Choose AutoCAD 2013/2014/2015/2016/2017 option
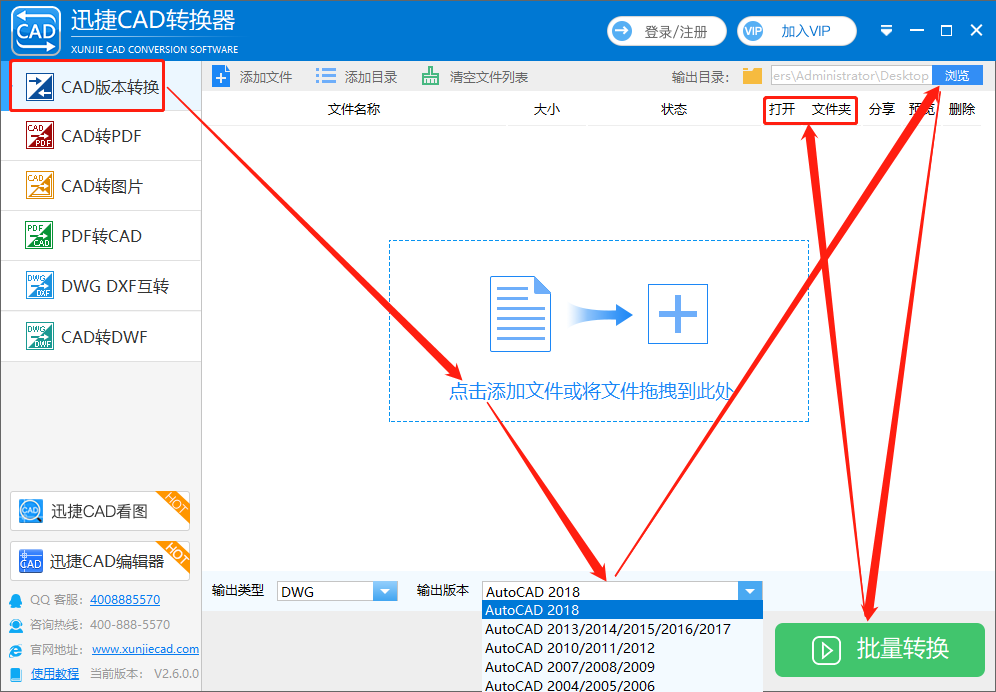This screenshot has width=996, height=692. [622, 629]
